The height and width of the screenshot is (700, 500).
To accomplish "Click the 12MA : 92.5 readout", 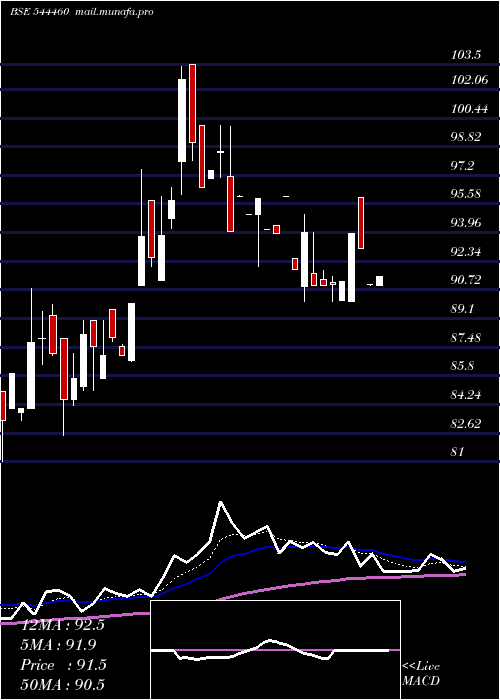I will [x=63, y=625].
